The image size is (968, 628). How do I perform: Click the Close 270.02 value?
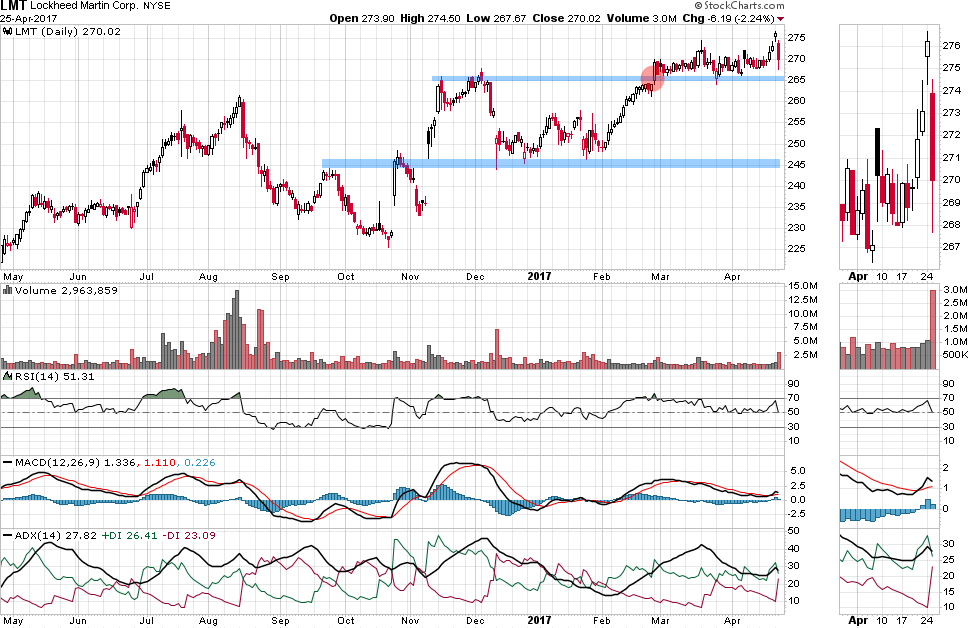(x=566, y=19)
